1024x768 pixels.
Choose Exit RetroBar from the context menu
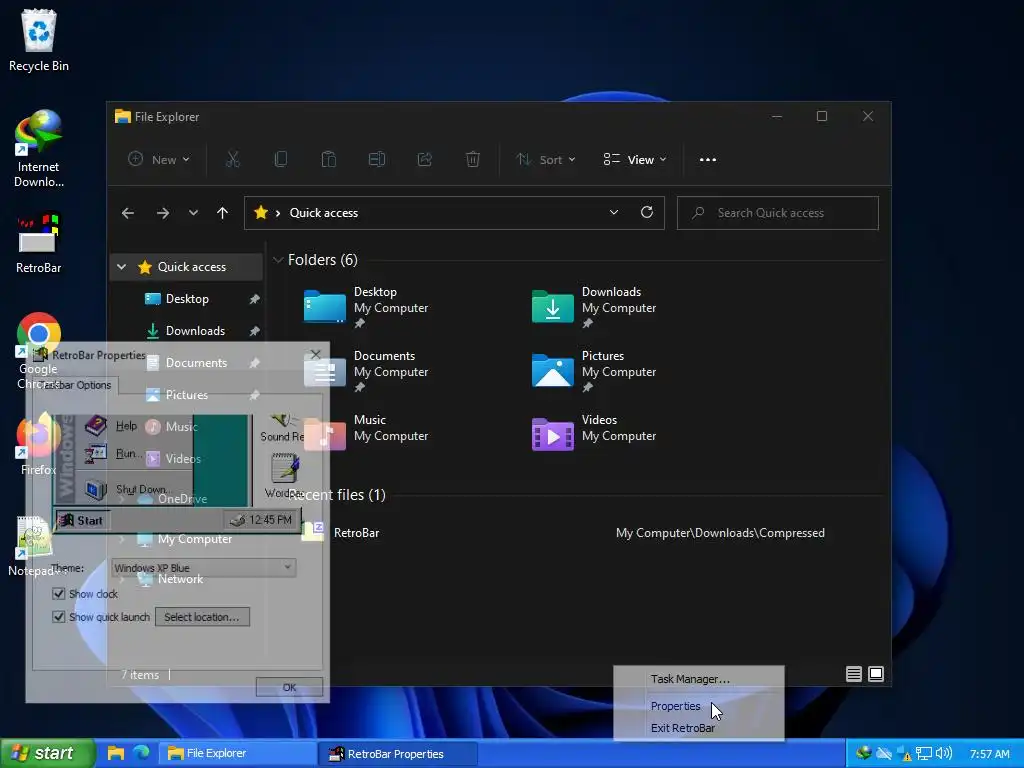[683, 728]
